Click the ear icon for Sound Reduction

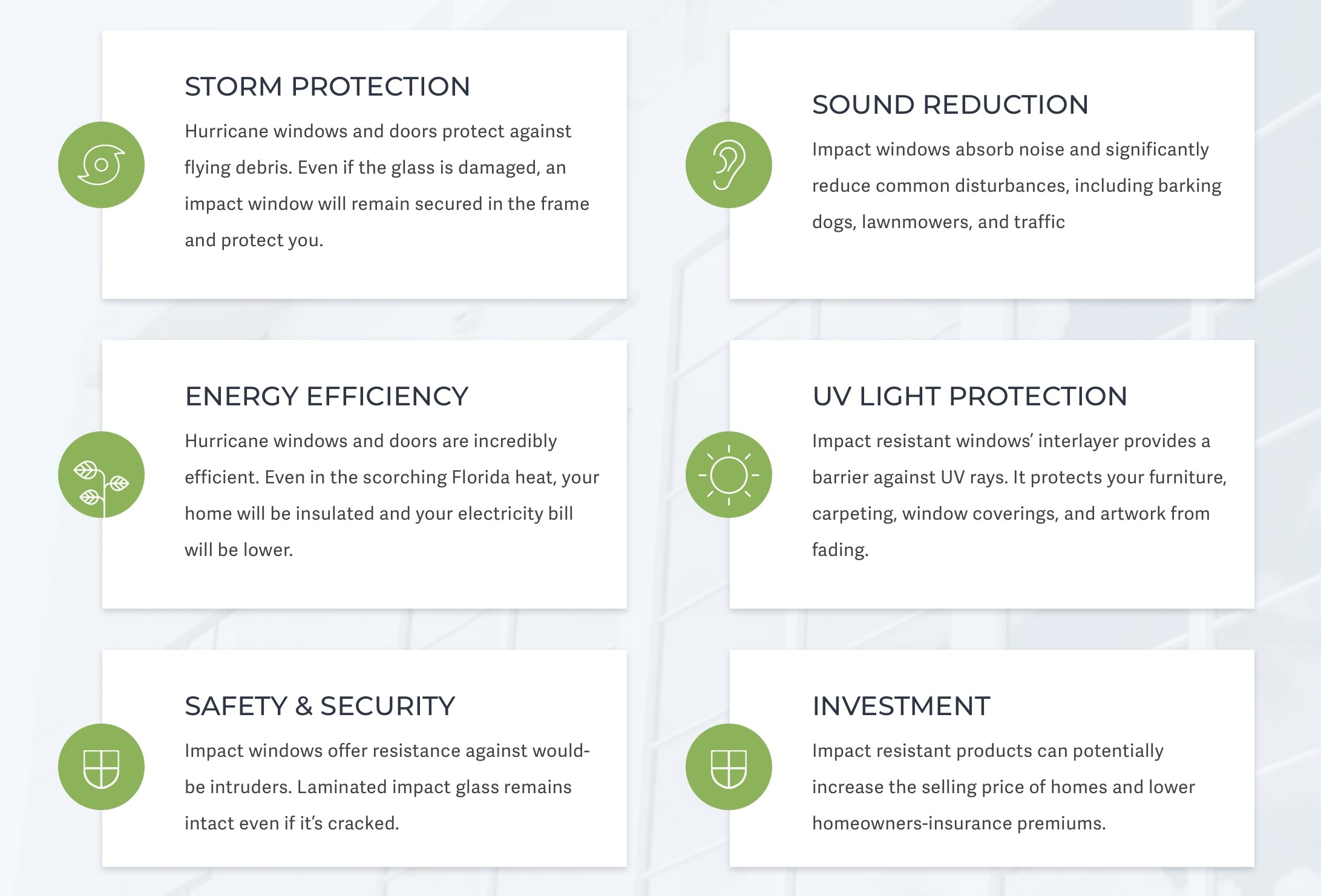pos(729,165)
